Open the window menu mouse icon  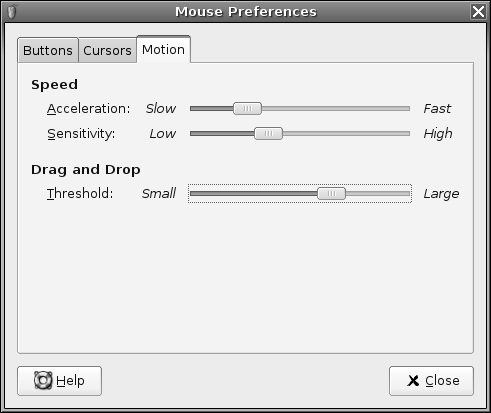tap(12, 12)
